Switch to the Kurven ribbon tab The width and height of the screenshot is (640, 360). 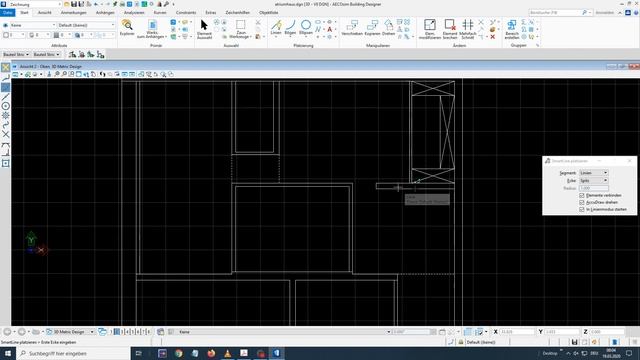160,13
